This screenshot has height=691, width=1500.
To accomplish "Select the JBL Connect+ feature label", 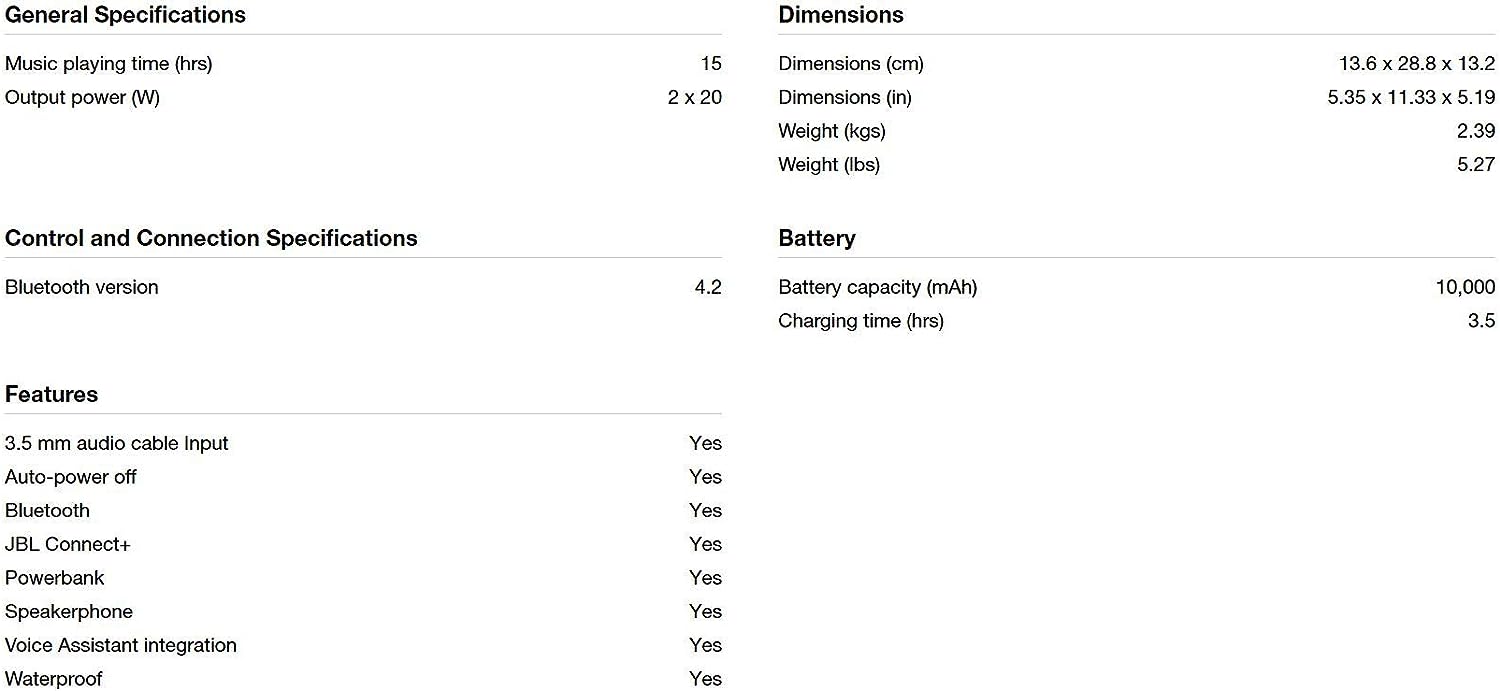I will (68, 545).
